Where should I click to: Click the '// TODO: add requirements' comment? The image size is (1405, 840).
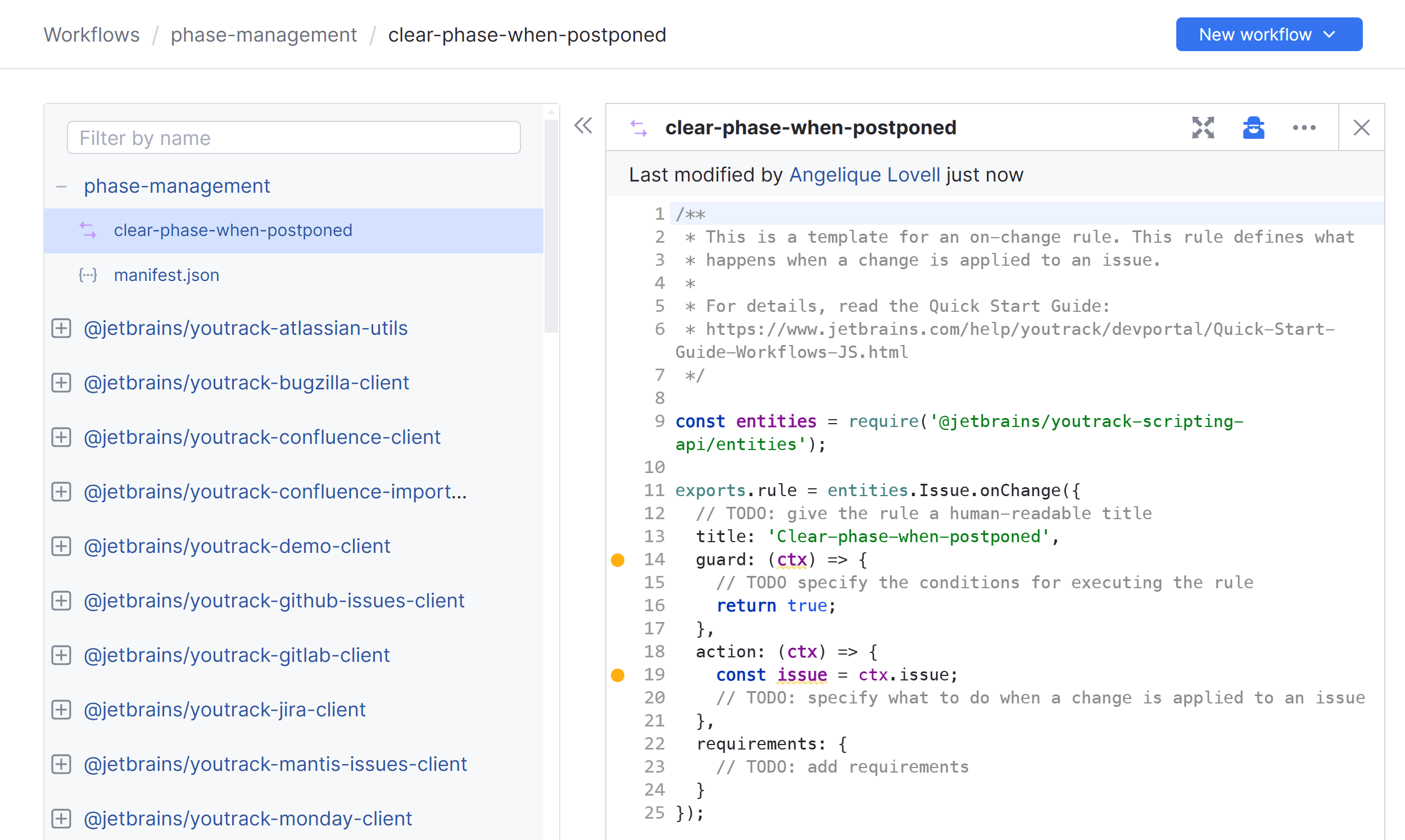[842, 767]
